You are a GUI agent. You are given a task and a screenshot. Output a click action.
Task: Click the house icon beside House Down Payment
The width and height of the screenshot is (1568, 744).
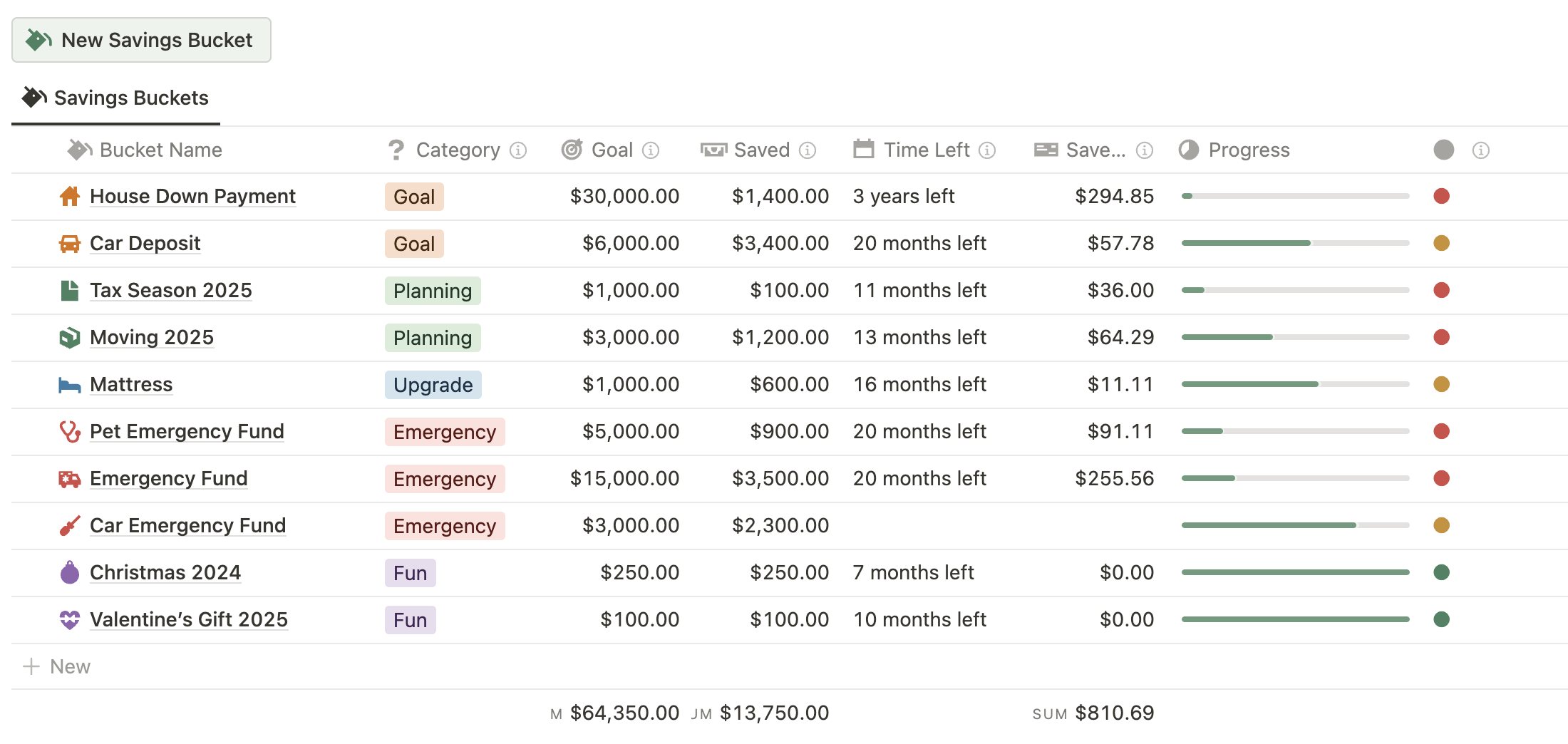coord(69,196)
